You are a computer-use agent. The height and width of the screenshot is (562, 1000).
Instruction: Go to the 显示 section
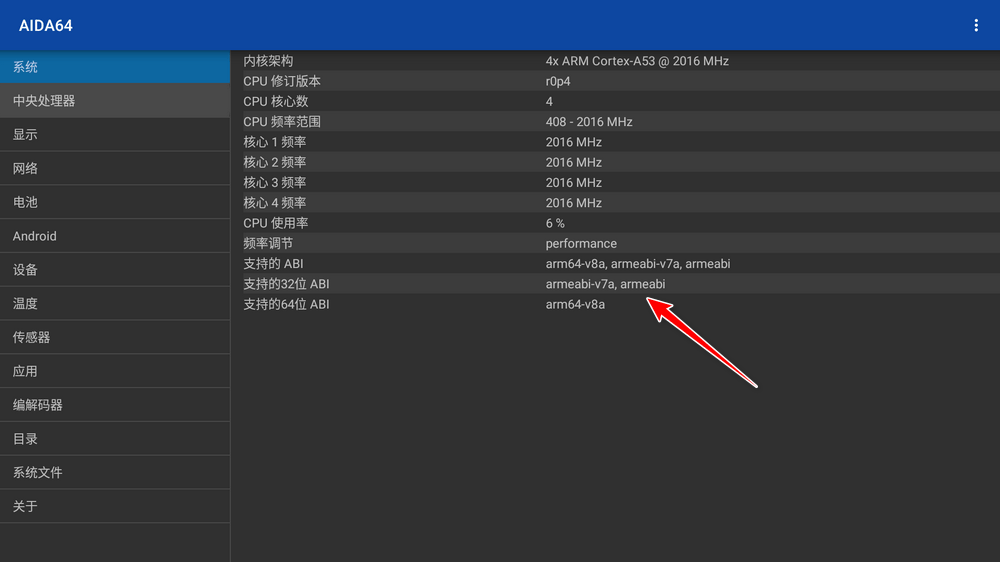(115, 135)
